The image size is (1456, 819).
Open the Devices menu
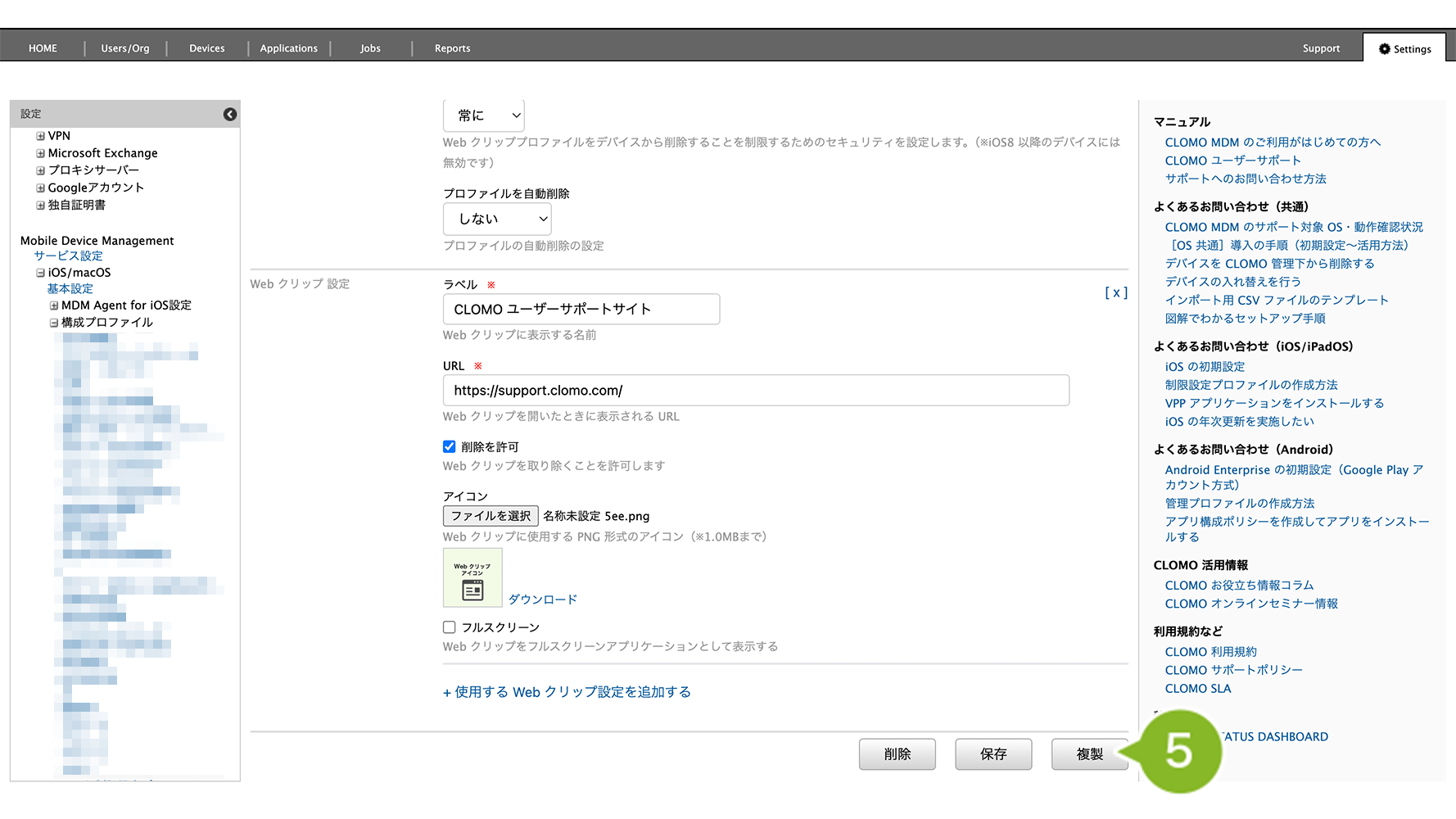[x=206, y=49]
